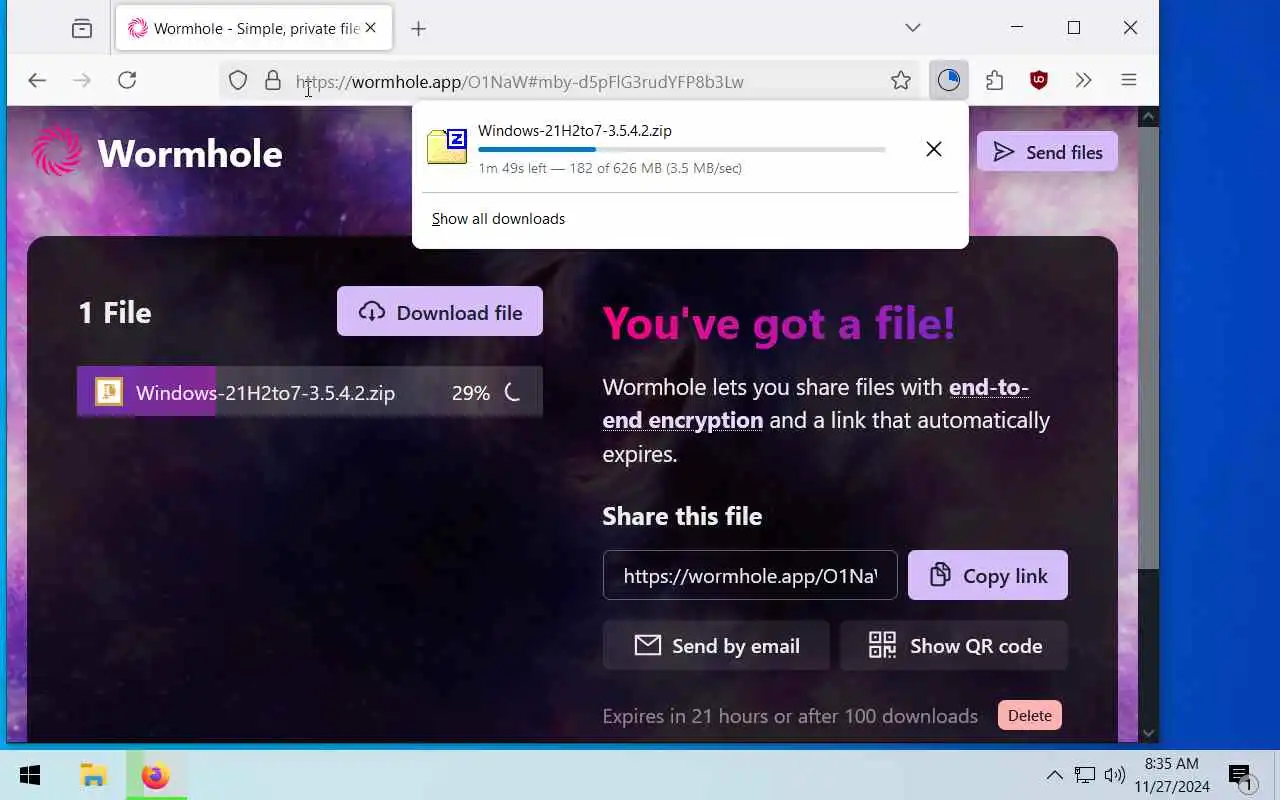Viewport: 1280px width, 800px height.
Task: Click Show QR code button
Action: tap(954, 646)
